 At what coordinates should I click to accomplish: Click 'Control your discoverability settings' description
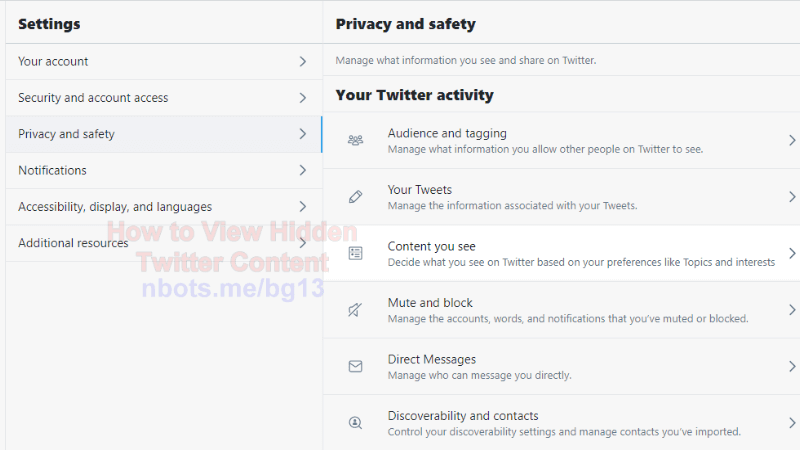click(564, 432)
